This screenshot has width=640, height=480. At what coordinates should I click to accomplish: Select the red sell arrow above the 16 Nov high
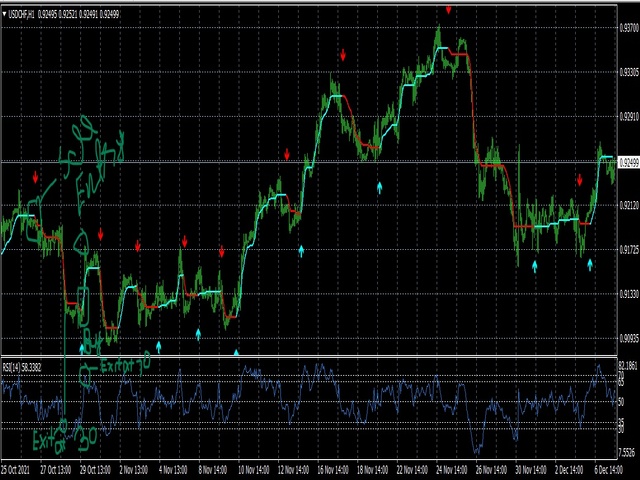(343, 55)
